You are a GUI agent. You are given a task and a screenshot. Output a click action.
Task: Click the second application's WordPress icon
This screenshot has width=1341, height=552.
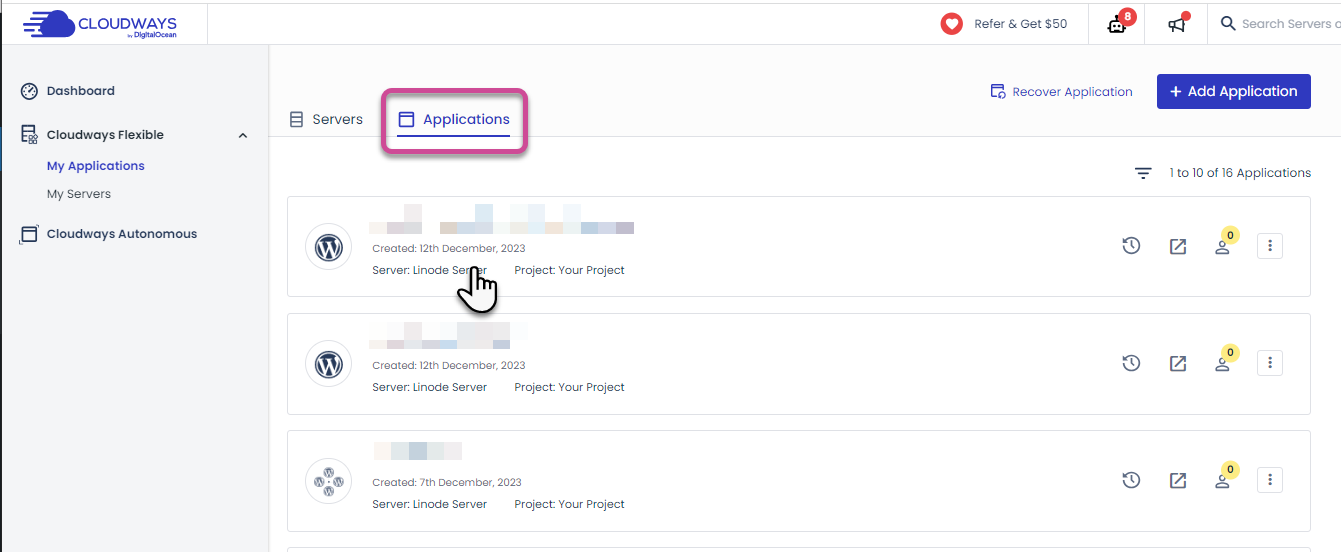coord(329,364)
